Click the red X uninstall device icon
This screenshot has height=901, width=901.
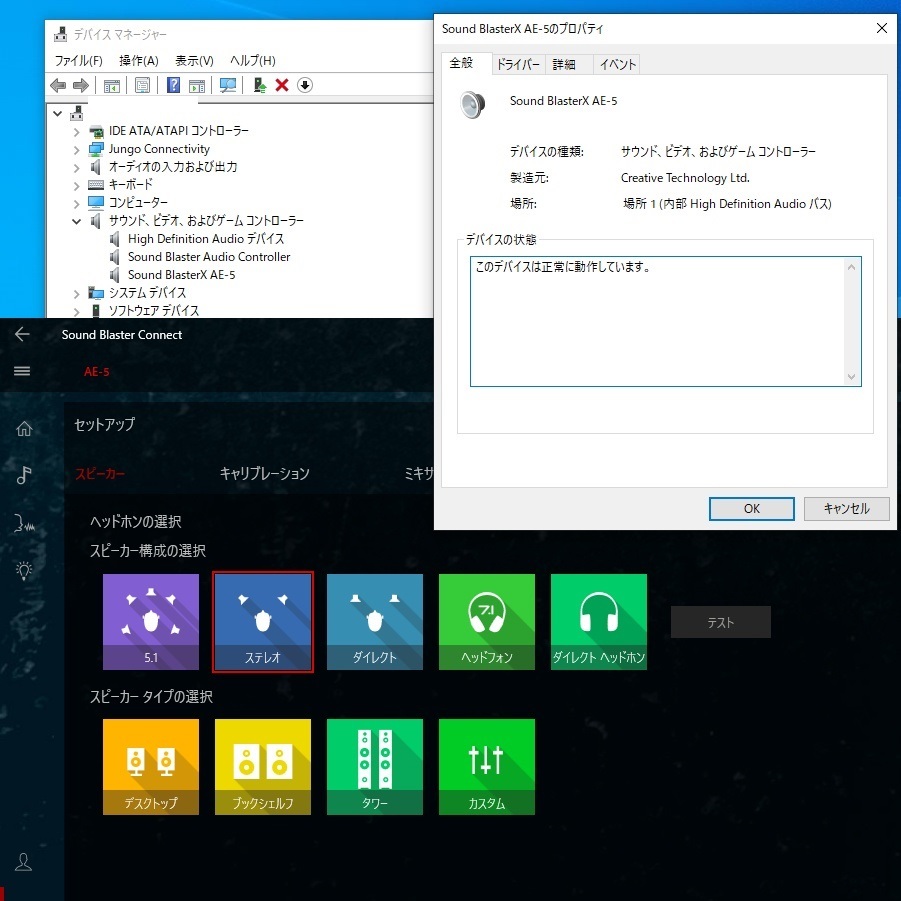(x=282, y=86)
